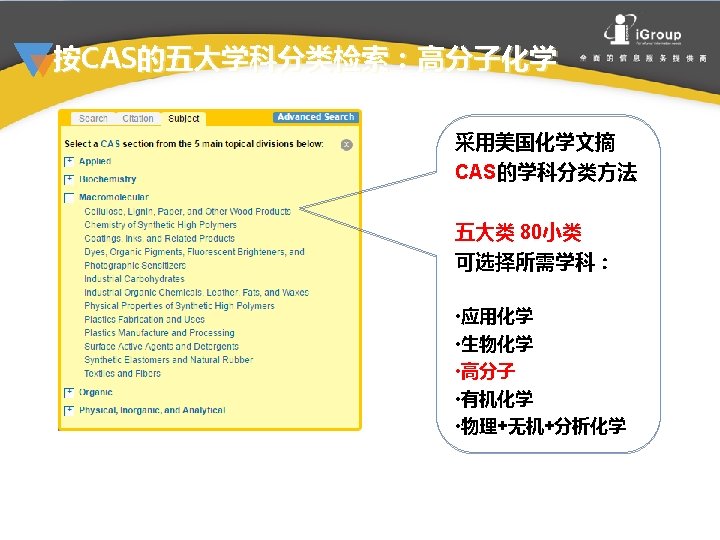Click the text 生物化学 in callout
Viewport: 720px width, 540px height.
(x=496, y=343)
